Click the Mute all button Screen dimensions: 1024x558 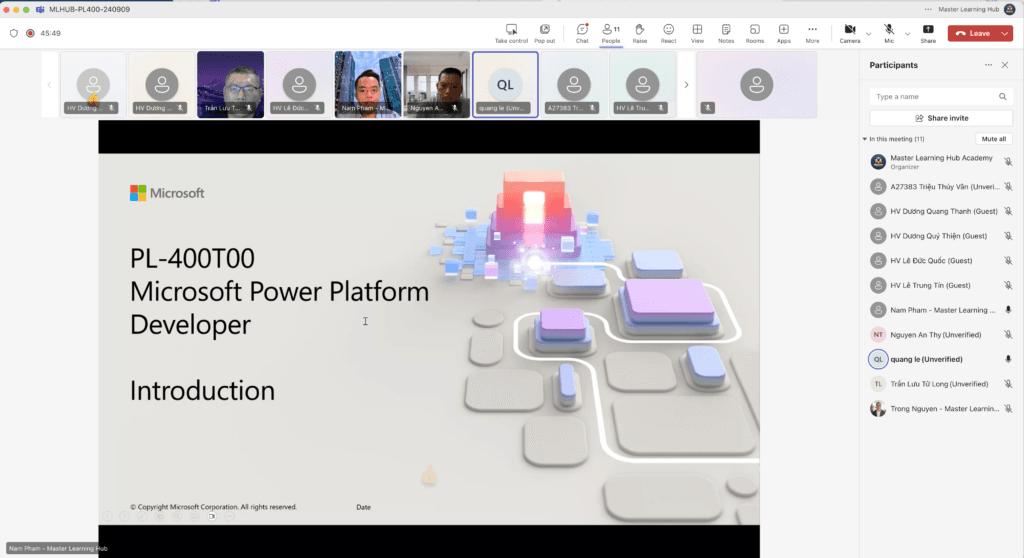pyautogui.click(x=993, y=139)
